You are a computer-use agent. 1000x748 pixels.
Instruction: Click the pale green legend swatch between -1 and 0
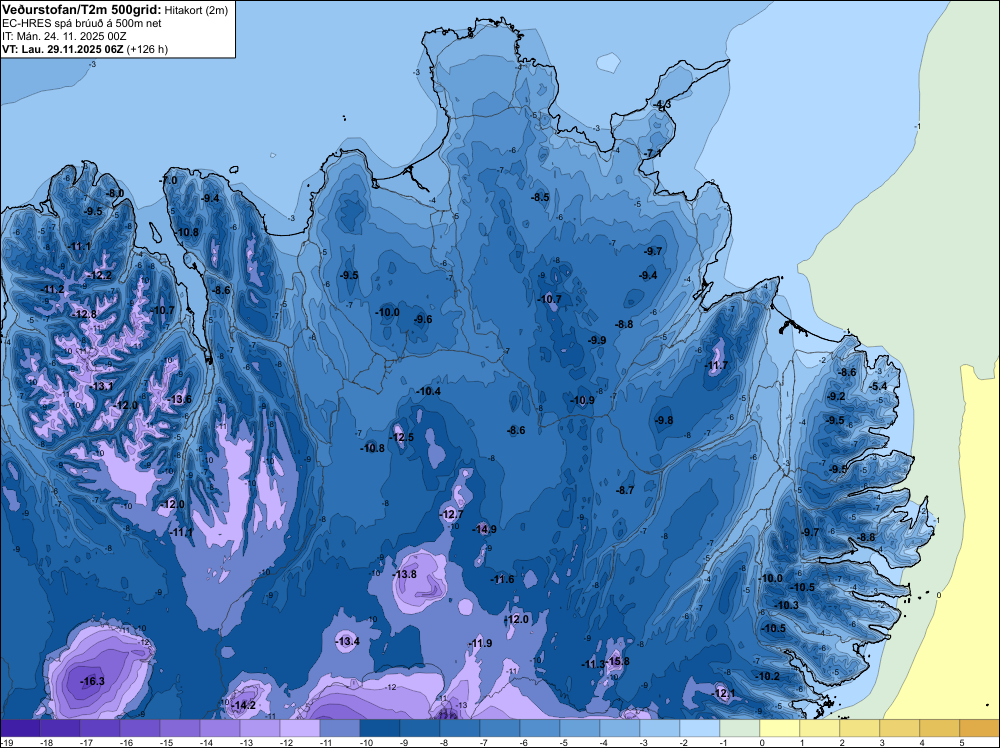pos(740,728)
